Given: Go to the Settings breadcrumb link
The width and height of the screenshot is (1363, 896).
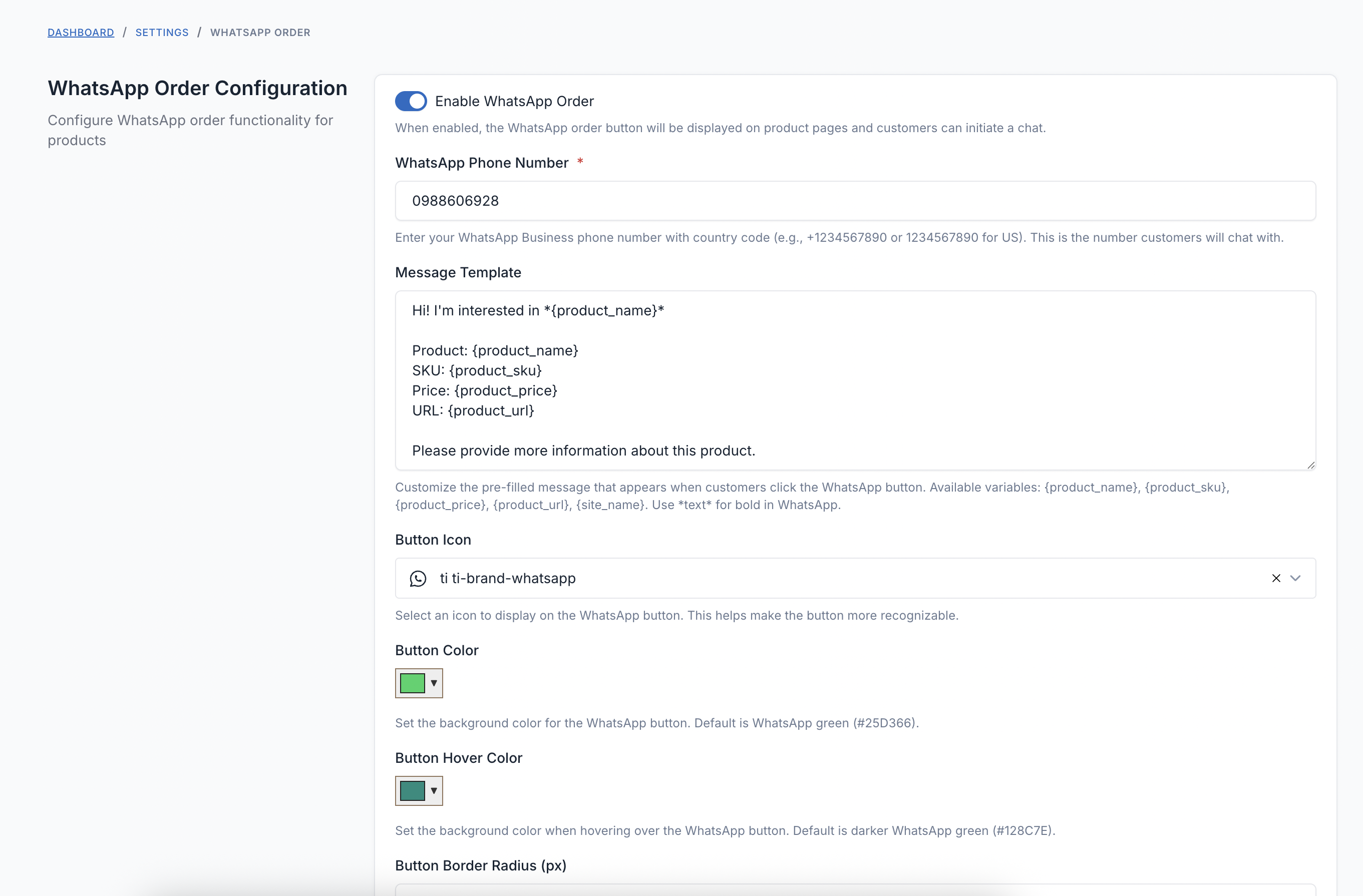Looking at the screenshot, I should (162, 33).
